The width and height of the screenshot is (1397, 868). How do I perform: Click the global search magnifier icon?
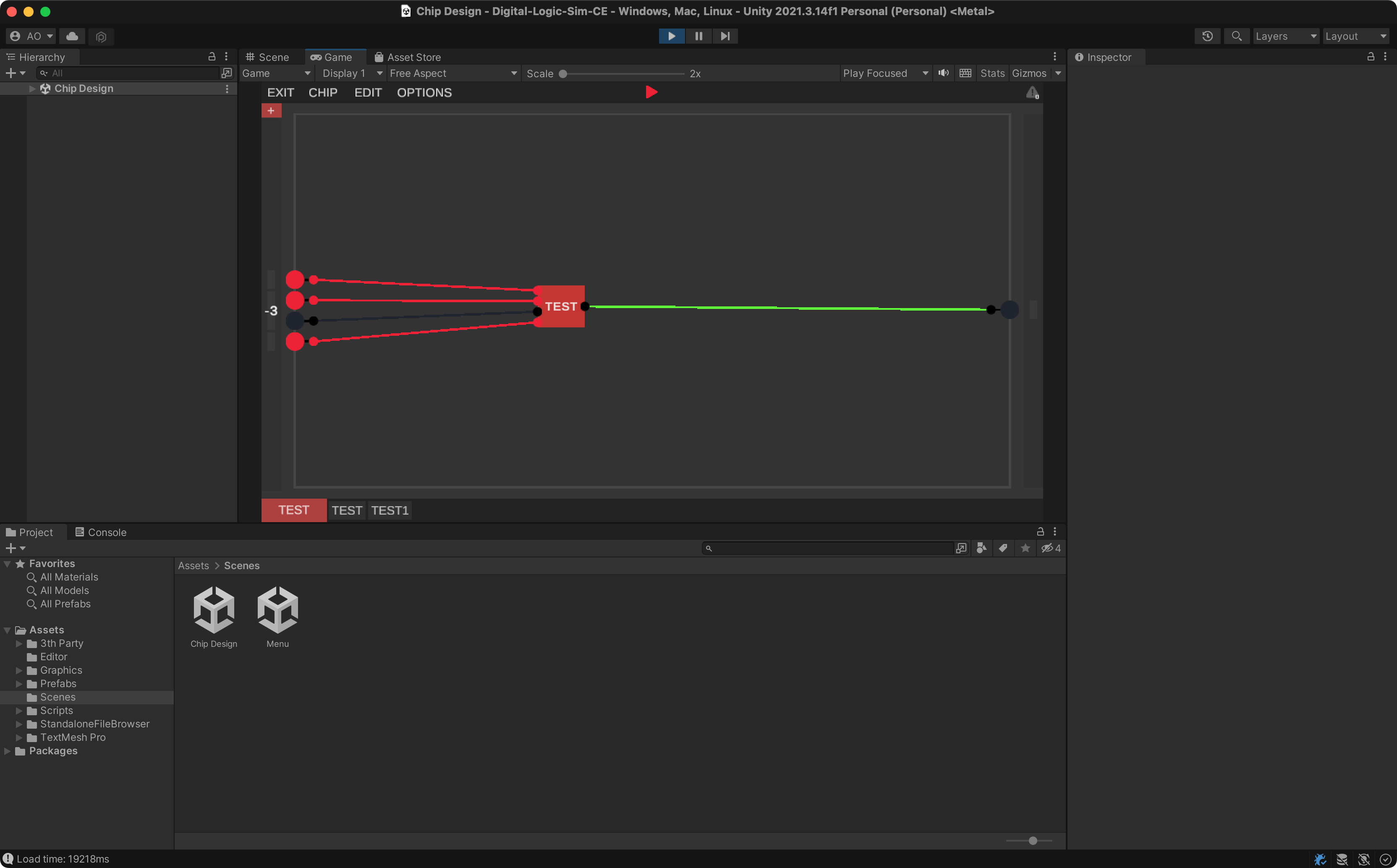[1236, 36]
